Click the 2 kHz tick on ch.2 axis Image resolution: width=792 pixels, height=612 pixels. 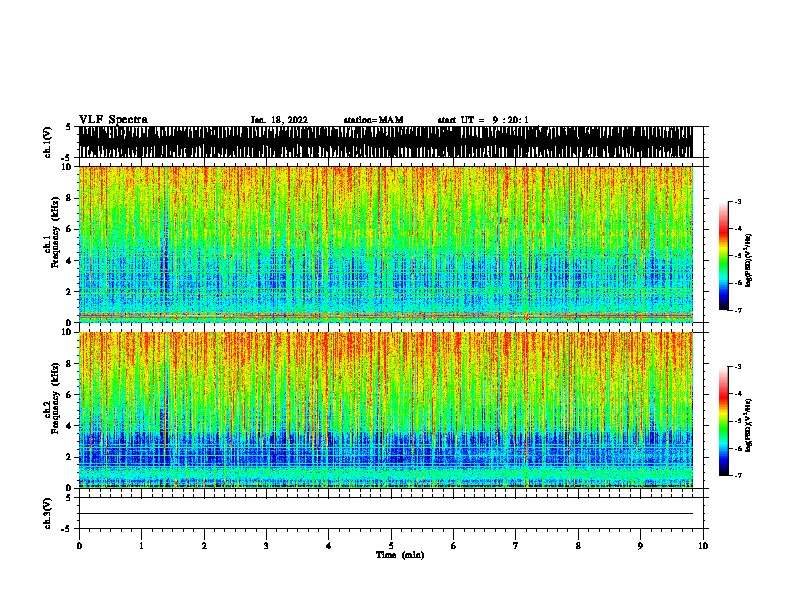coord(69,457)
